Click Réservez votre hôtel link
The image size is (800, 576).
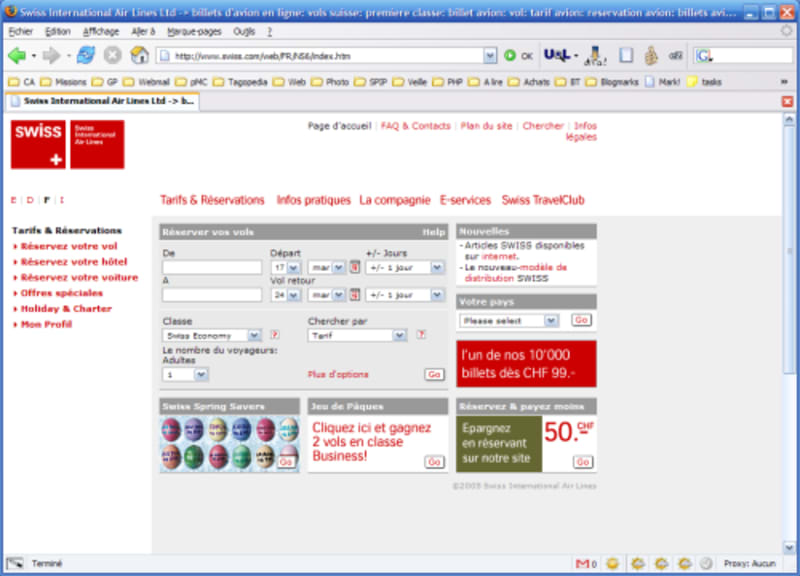[73, 262]
